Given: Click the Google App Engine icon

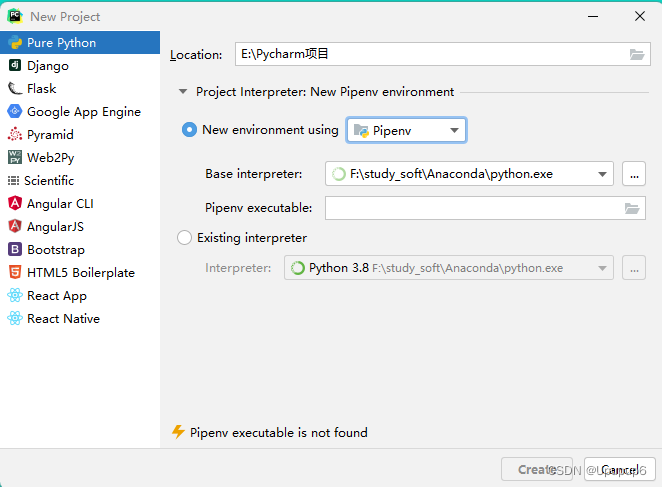Looking at the screenshot, I should coord(15,111).
